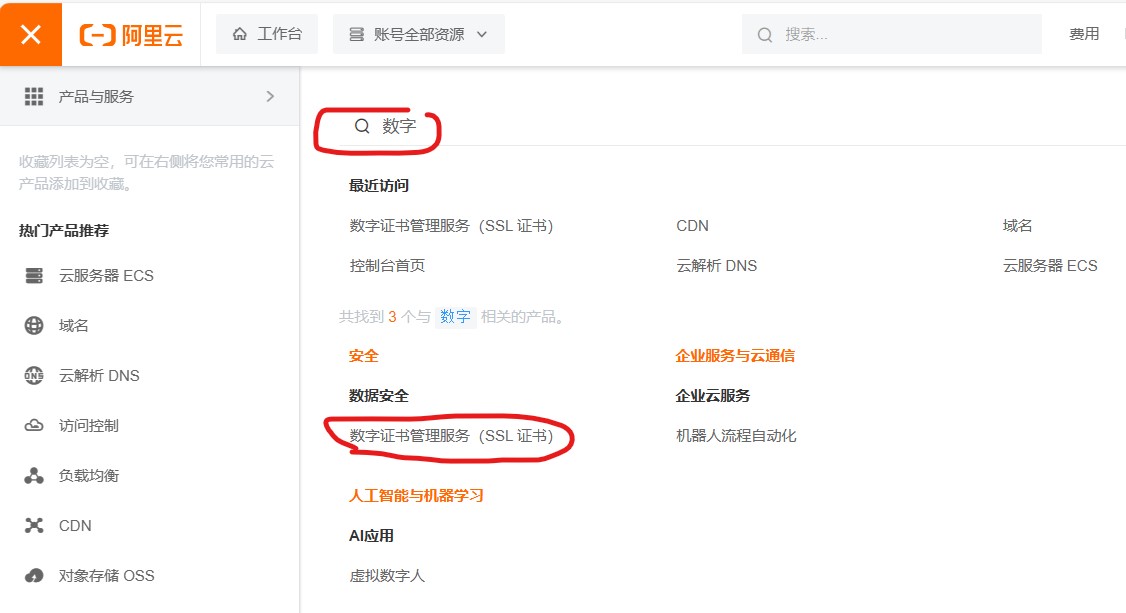Viewport: 1126px width, 613px height.
Task: Expand the 账号全部资源 dropdown arrow
Action: coord(482,34)
